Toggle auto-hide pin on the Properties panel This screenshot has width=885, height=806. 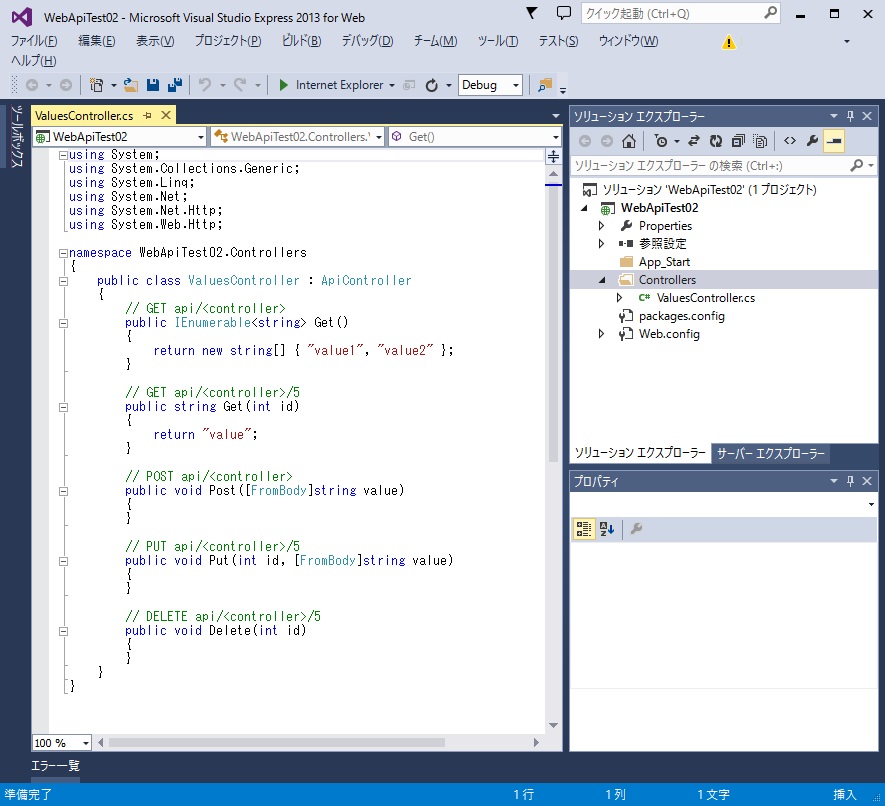[850, 481]
